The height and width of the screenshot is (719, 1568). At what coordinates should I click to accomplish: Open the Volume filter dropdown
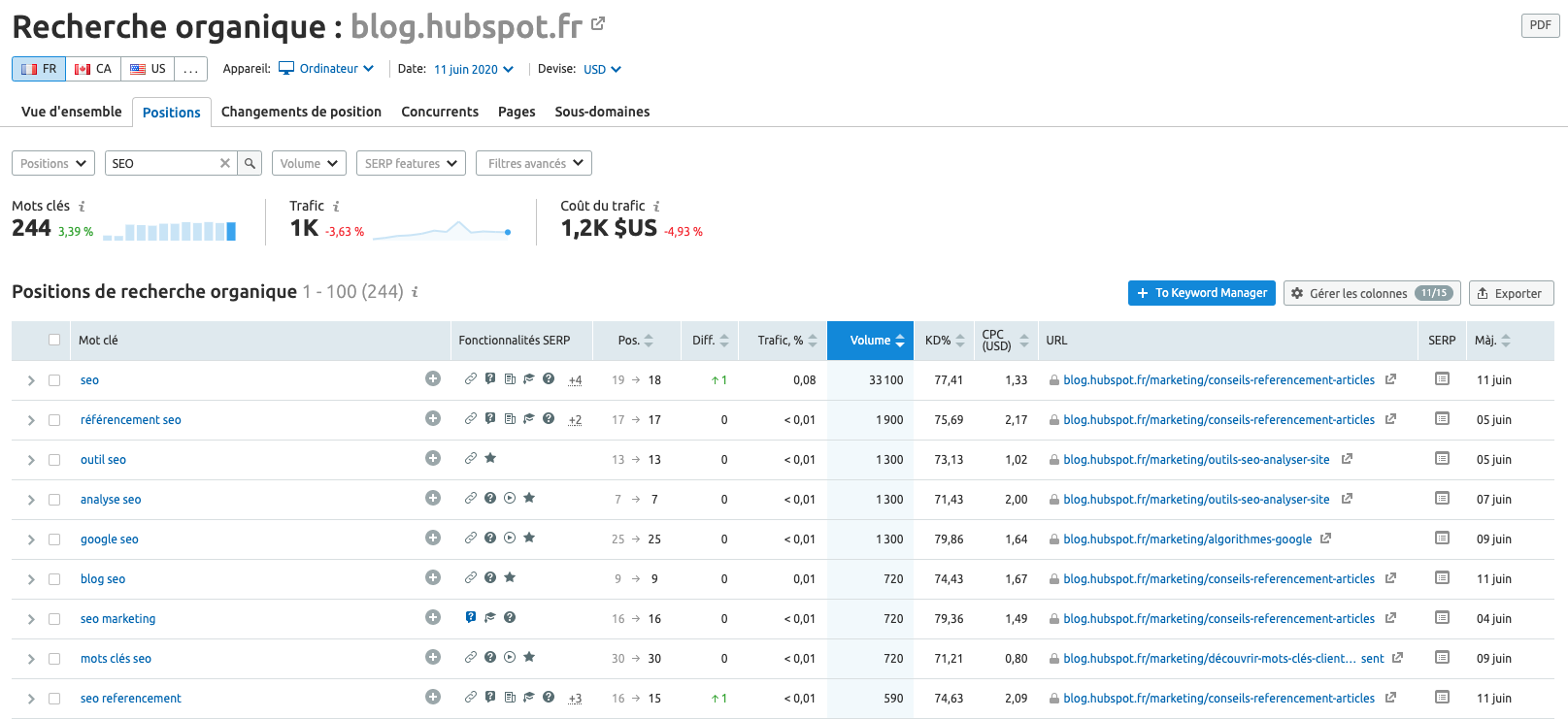point(309,163)
